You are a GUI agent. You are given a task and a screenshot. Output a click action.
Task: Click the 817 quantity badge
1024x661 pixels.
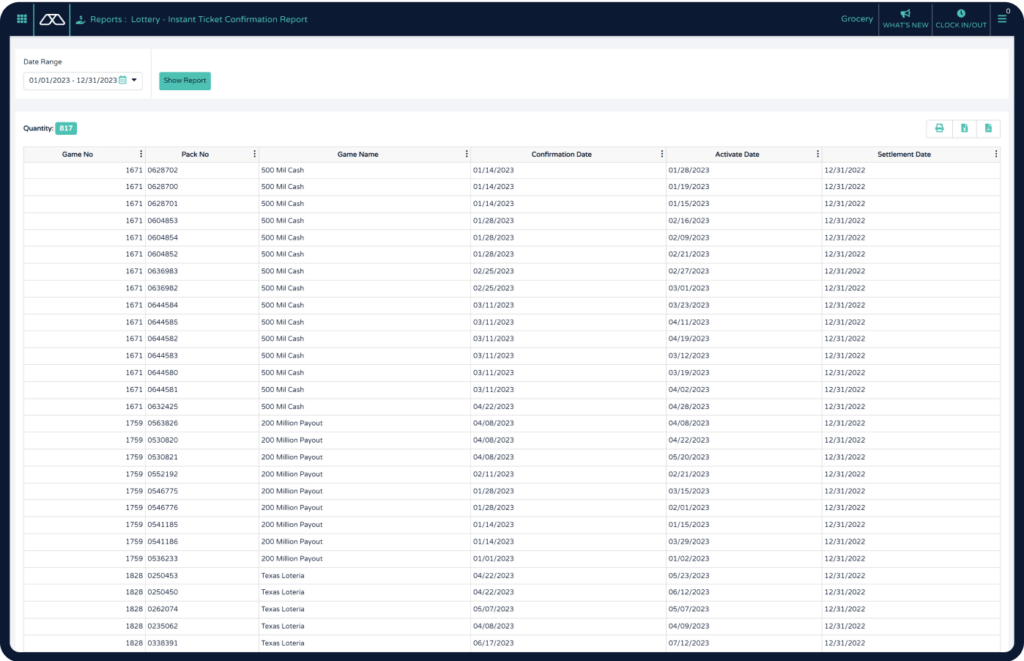pos(65,128)
